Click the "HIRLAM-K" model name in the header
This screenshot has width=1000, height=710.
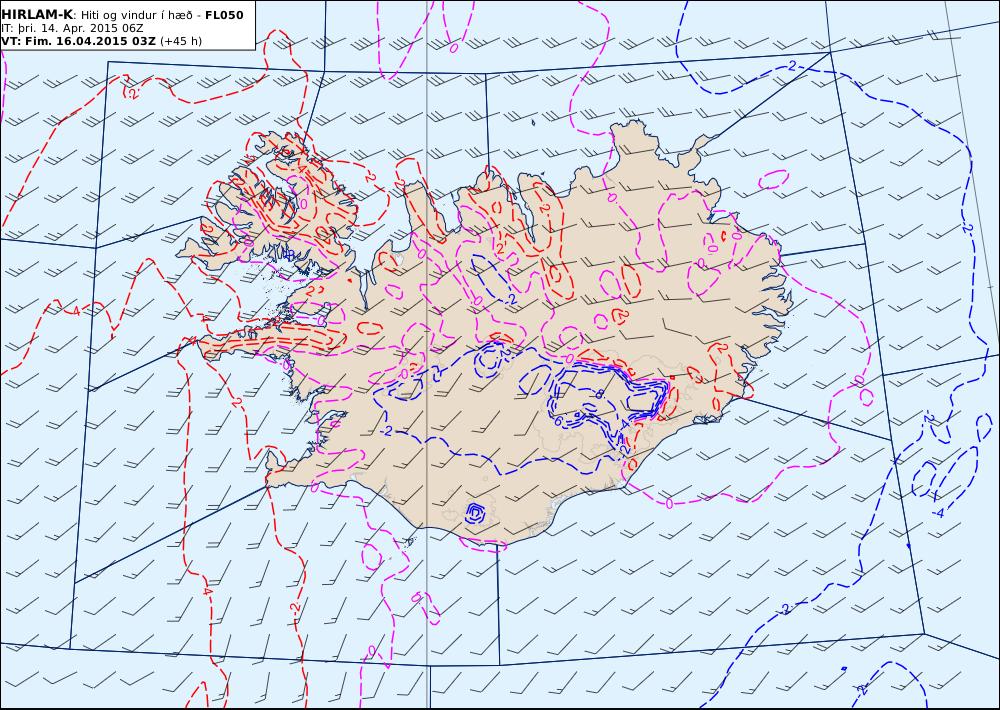[x=37, y=15]
